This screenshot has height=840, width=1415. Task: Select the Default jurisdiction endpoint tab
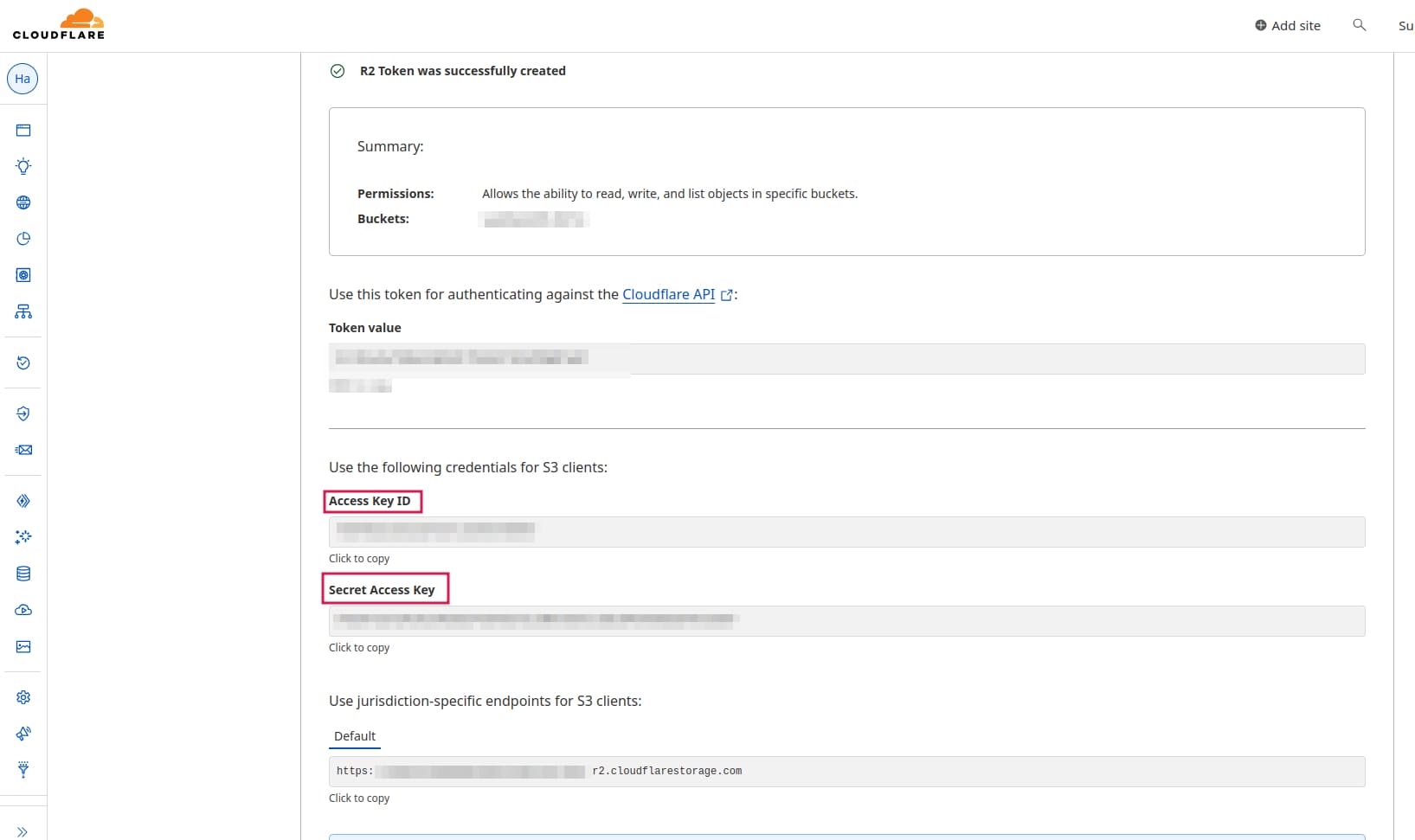(355, 736)
